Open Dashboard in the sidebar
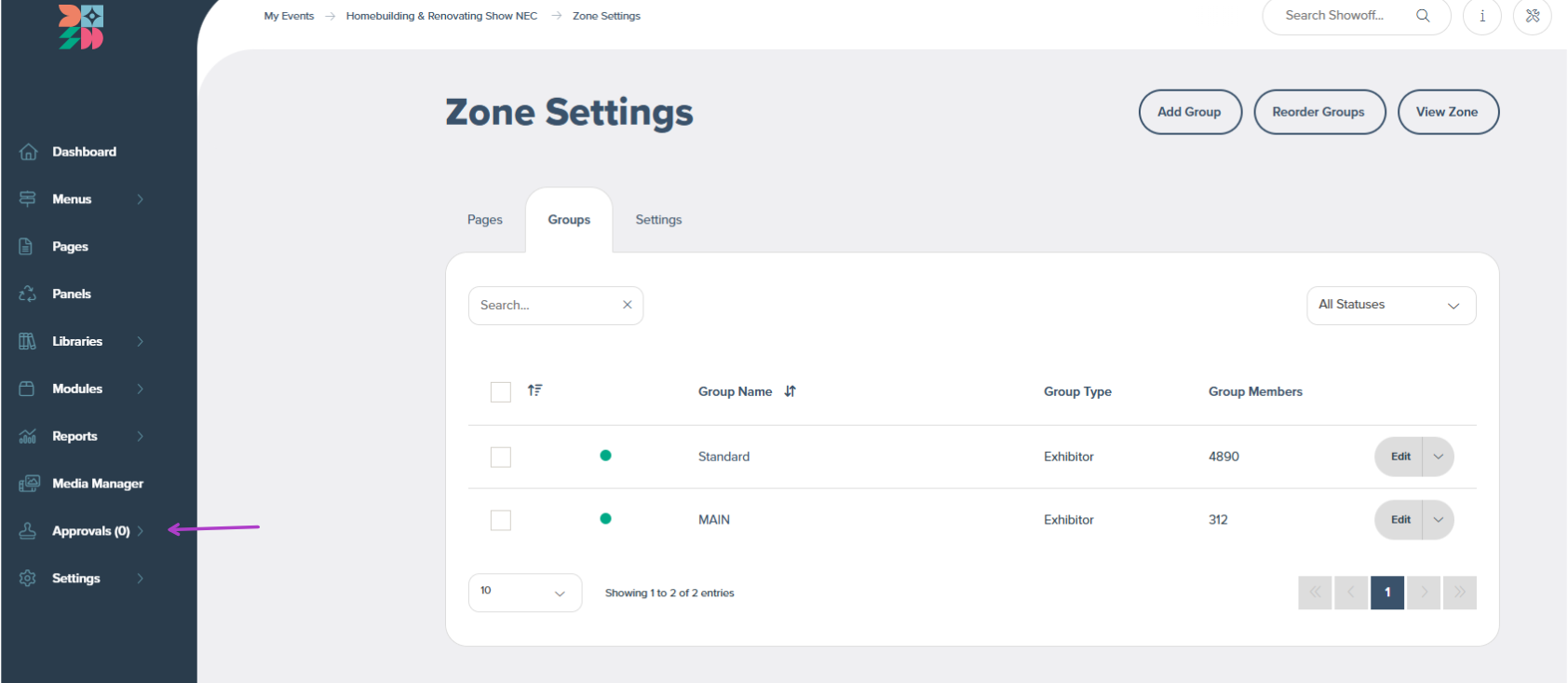Screen dimensions: 1568x683 click(x=85, y=152)
